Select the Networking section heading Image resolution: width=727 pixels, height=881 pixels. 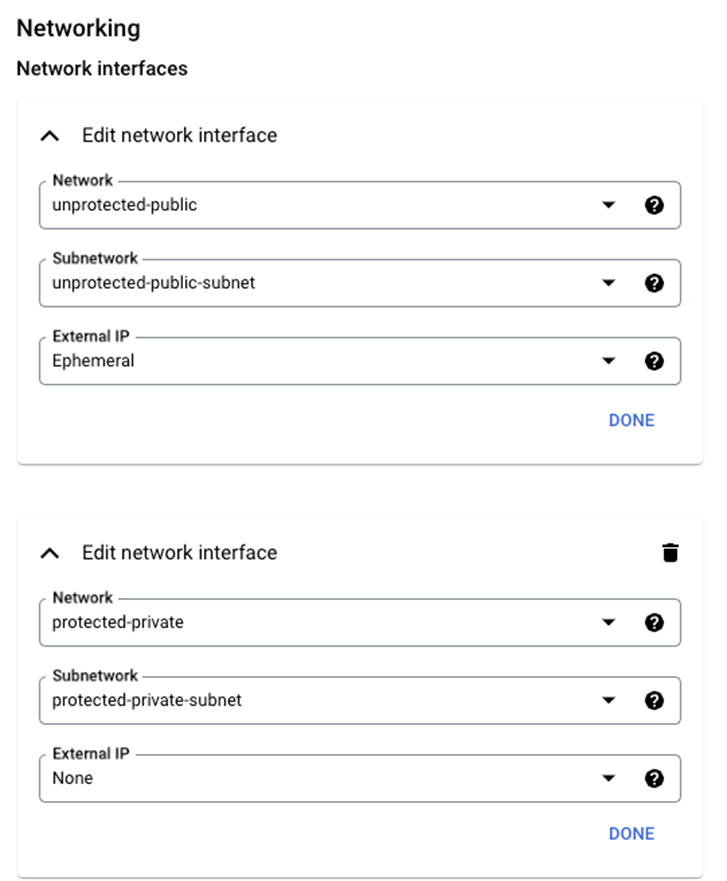[x=80, y=27]
